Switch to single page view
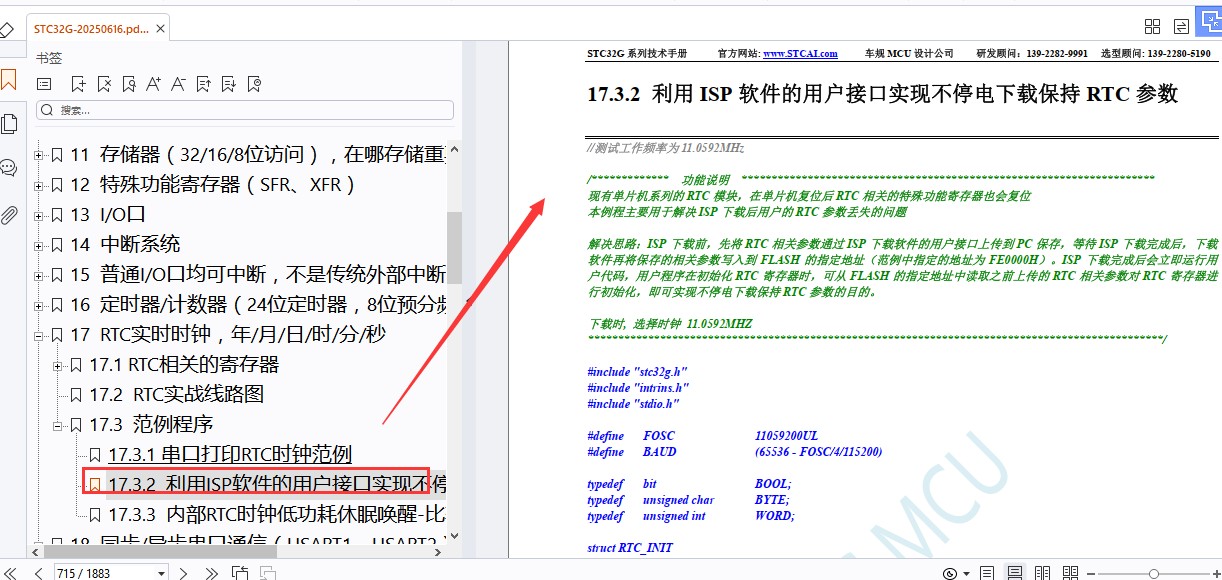 [987, 573]
